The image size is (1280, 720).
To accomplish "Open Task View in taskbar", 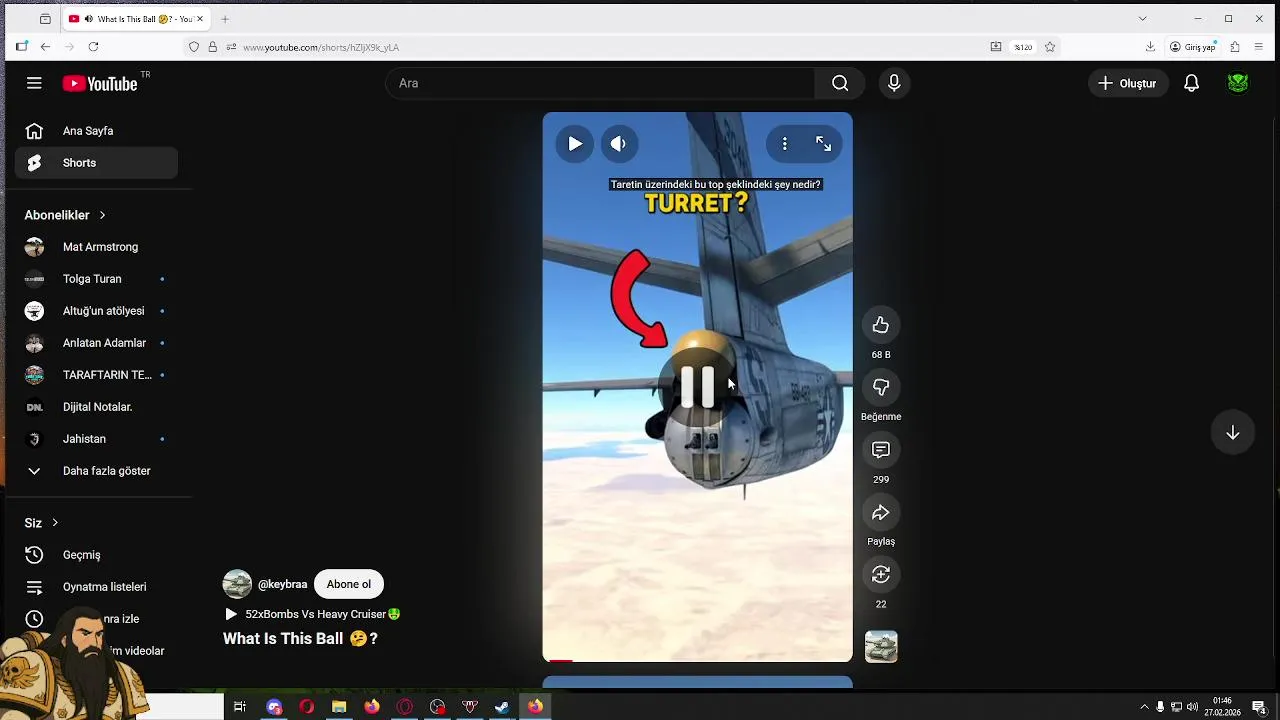I will point(240,707).
